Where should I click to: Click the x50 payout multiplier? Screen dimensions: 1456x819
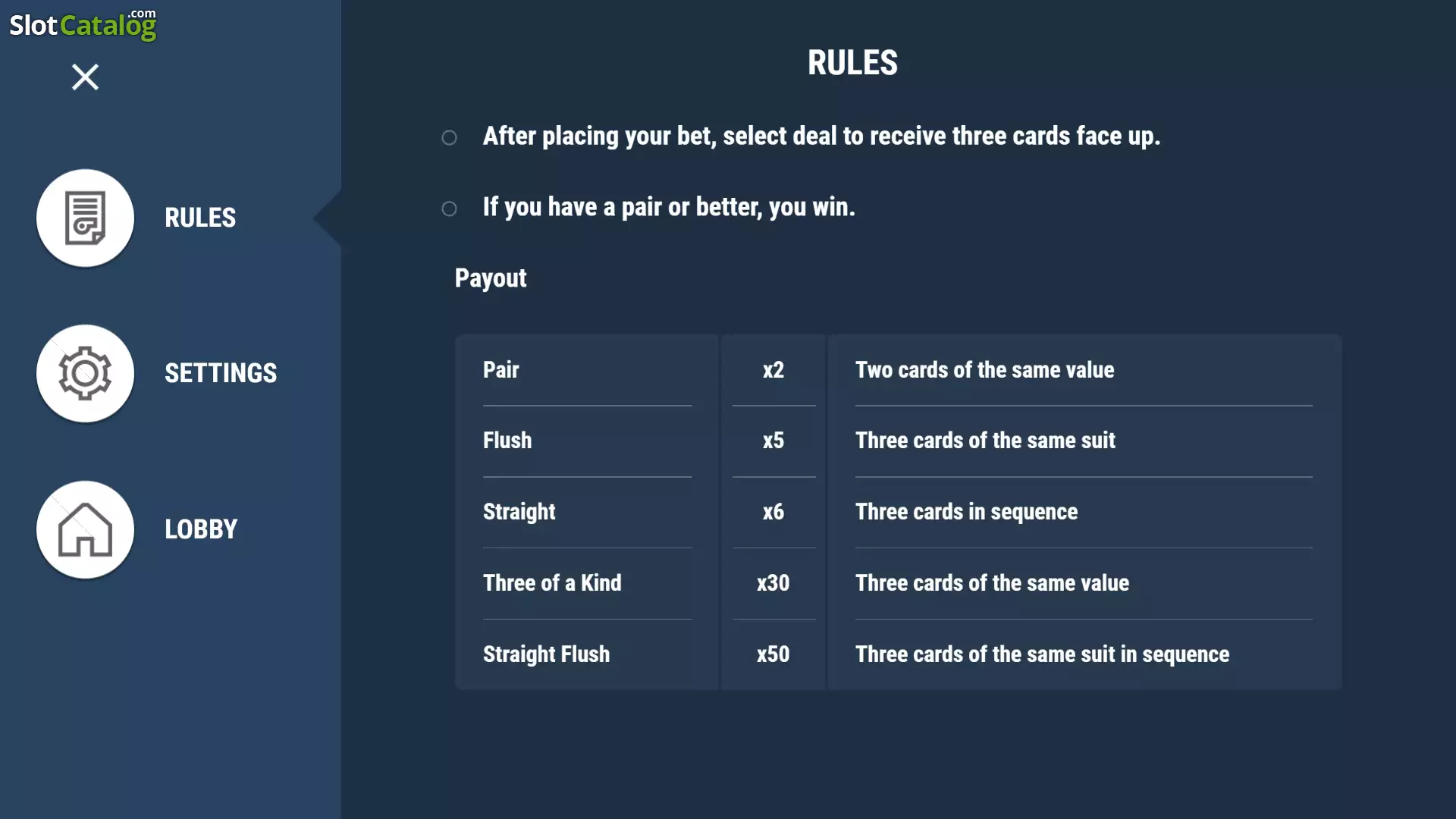[x=773, y=654]
